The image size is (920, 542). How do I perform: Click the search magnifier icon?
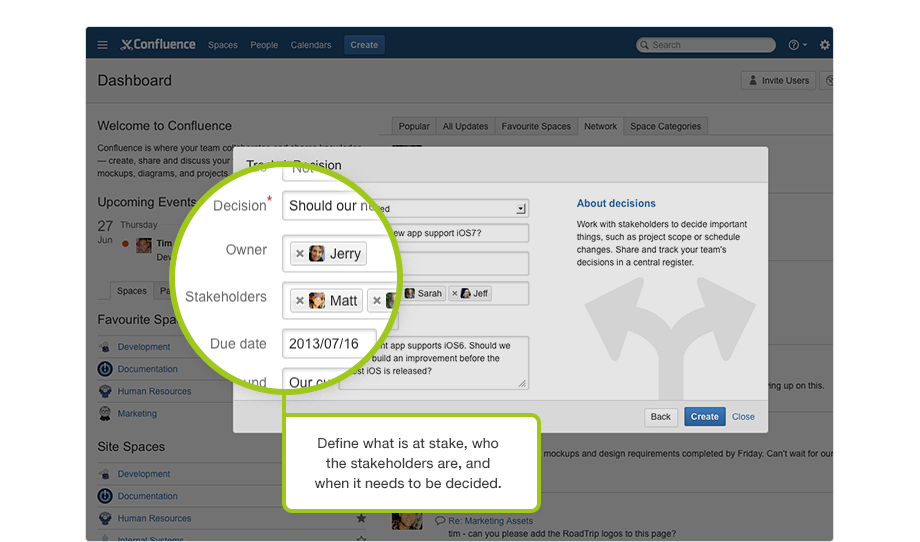click(644, 45)
